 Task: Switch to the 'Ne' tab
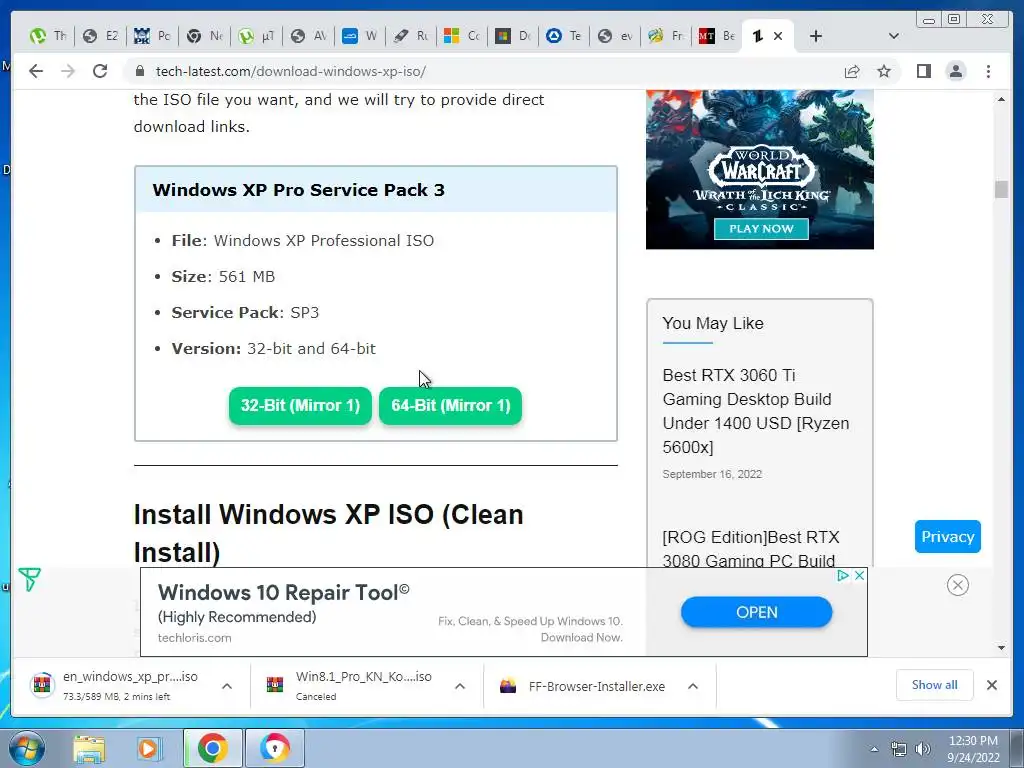204,36
